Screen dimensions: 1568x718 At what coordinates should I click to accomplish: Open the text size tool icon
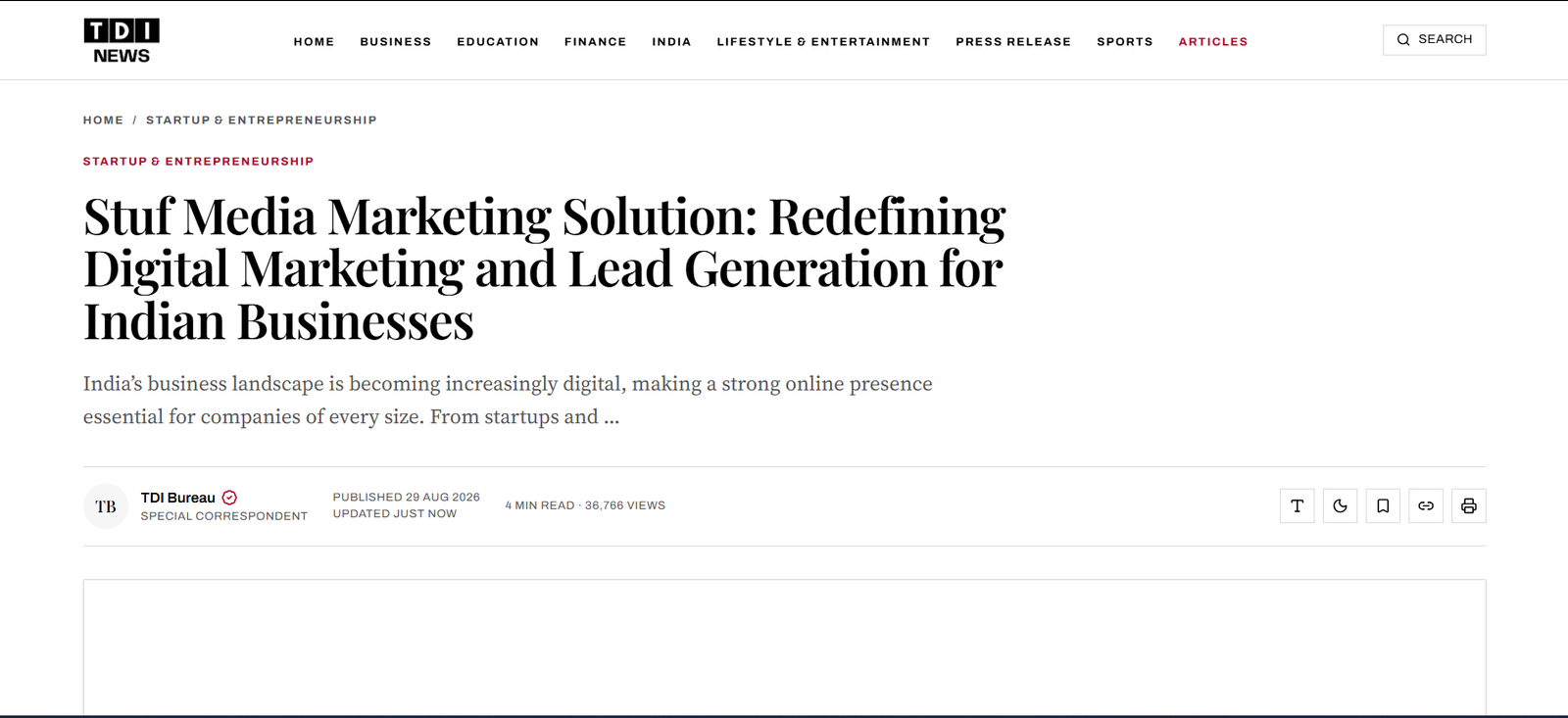pos(1297,505)
